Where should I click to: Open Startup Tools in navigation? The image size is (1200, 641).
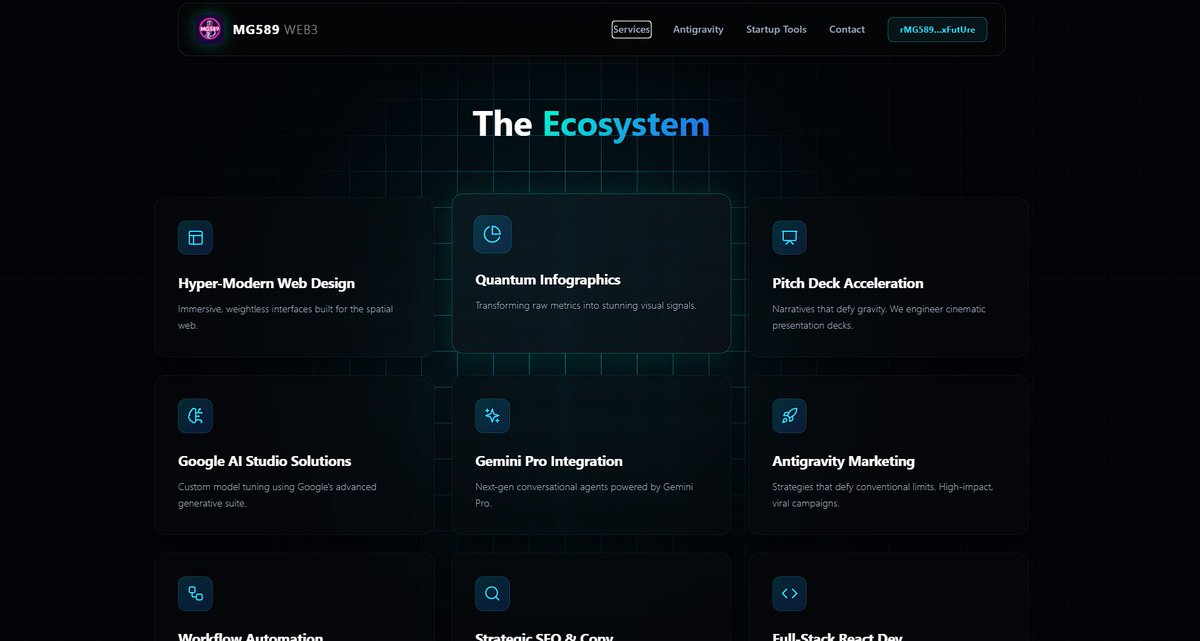coord(776,30)
